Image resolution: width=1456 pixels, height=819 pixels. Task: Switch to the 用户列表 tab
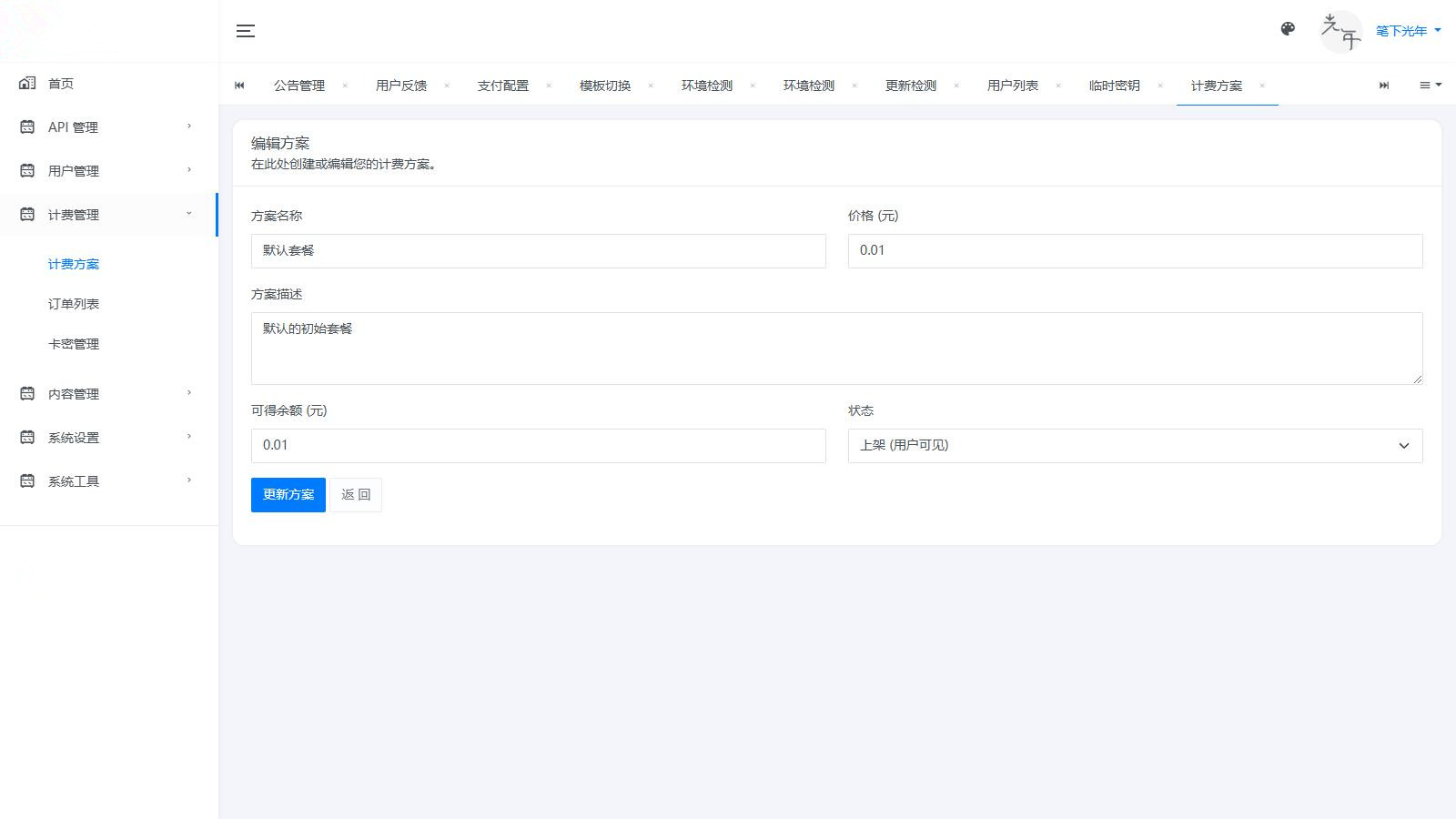pos(1012,86)
